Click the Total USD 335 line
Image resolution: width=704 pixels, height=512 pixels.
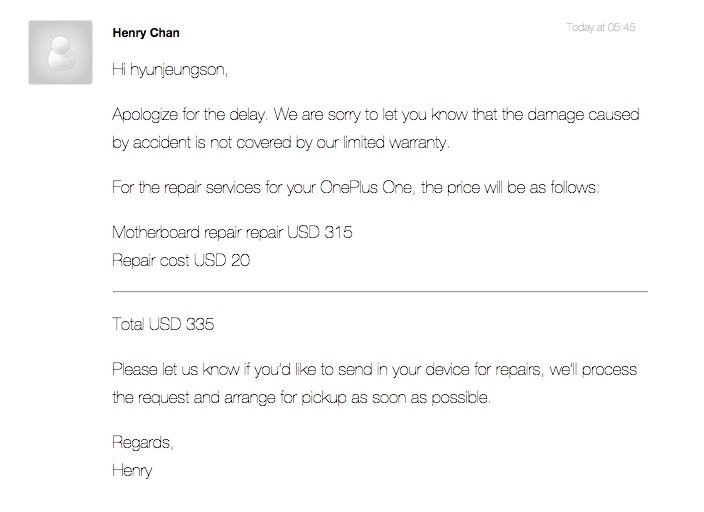163,324
